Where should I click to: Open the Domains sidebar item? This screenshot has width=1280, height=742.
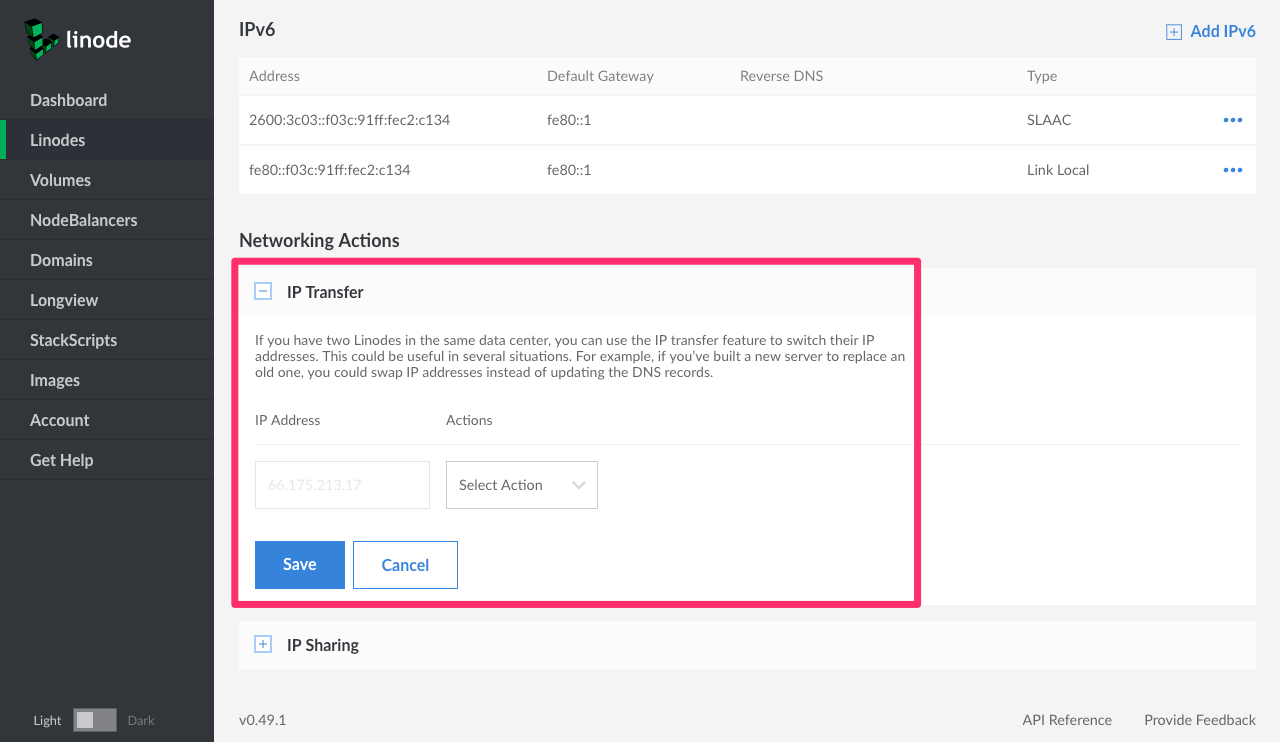(x=61, y=260)
